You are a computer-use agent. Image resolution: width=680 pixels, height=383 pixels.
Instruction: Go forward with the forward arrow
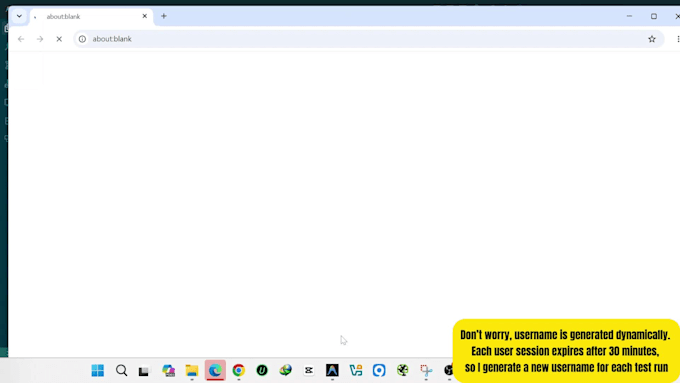click(40, 39)
